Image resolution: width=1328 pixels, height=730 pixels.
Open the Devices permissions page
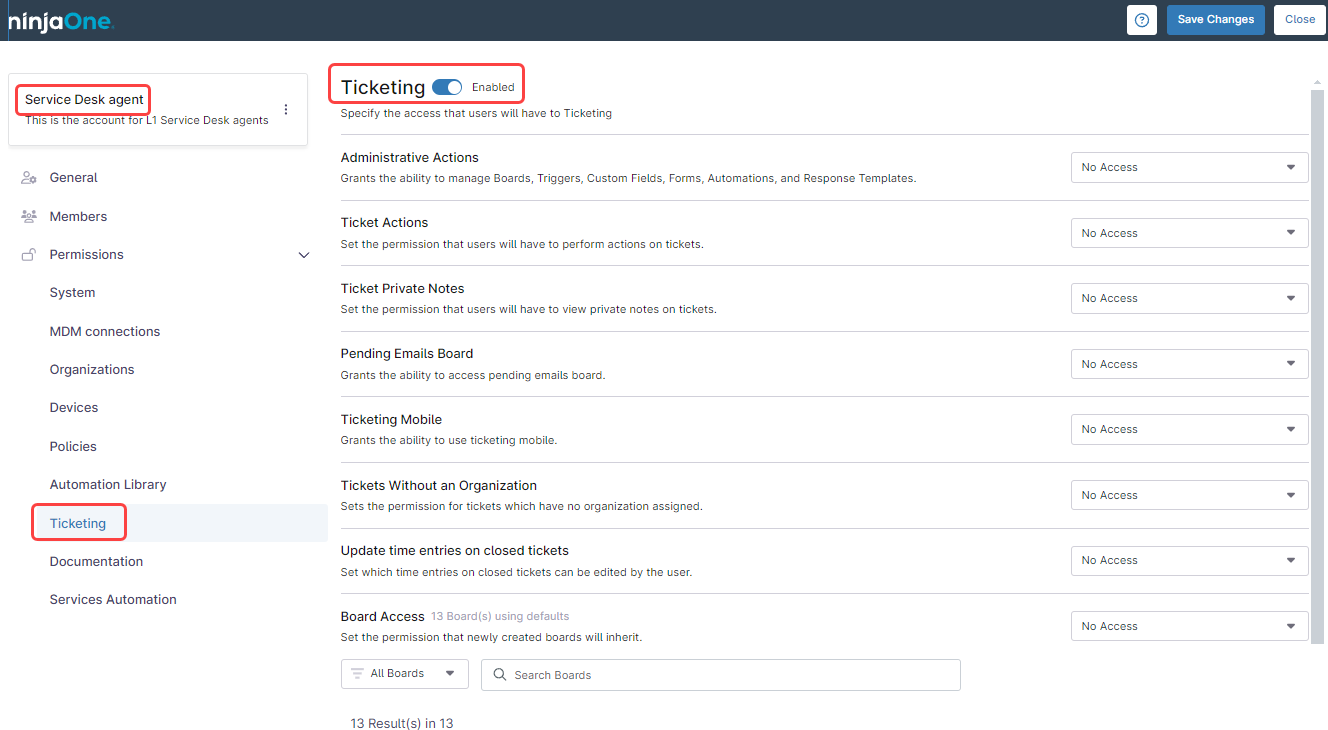[x=73, y=407]
